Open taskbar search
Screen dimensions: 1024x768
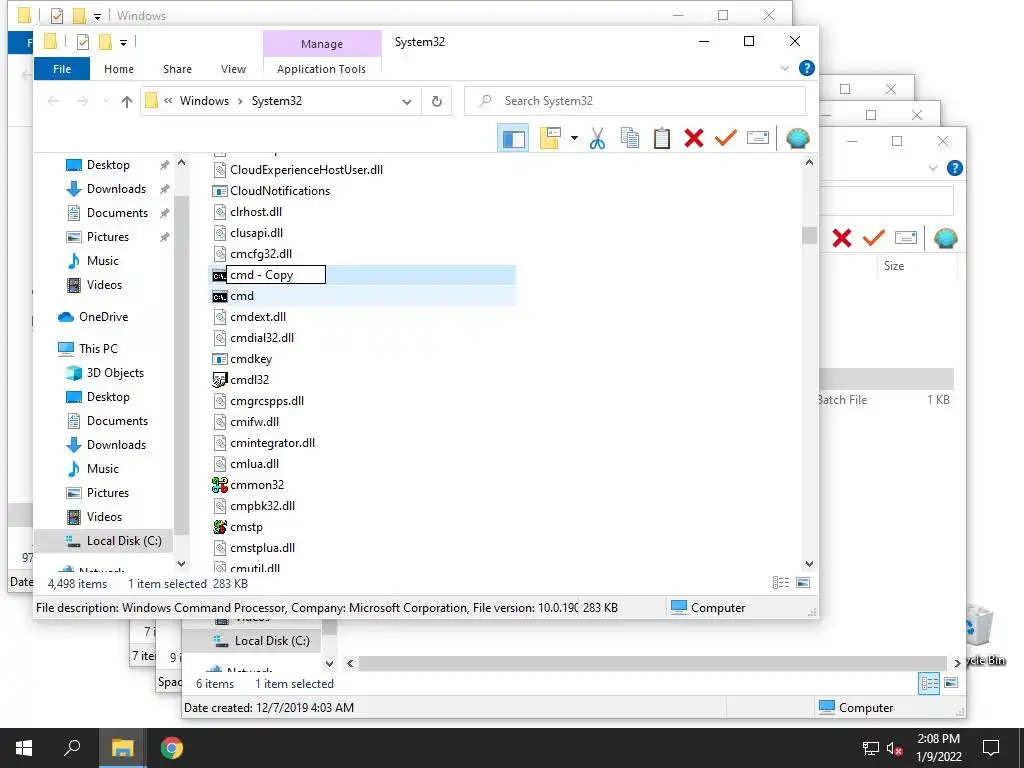pos(72,748)
